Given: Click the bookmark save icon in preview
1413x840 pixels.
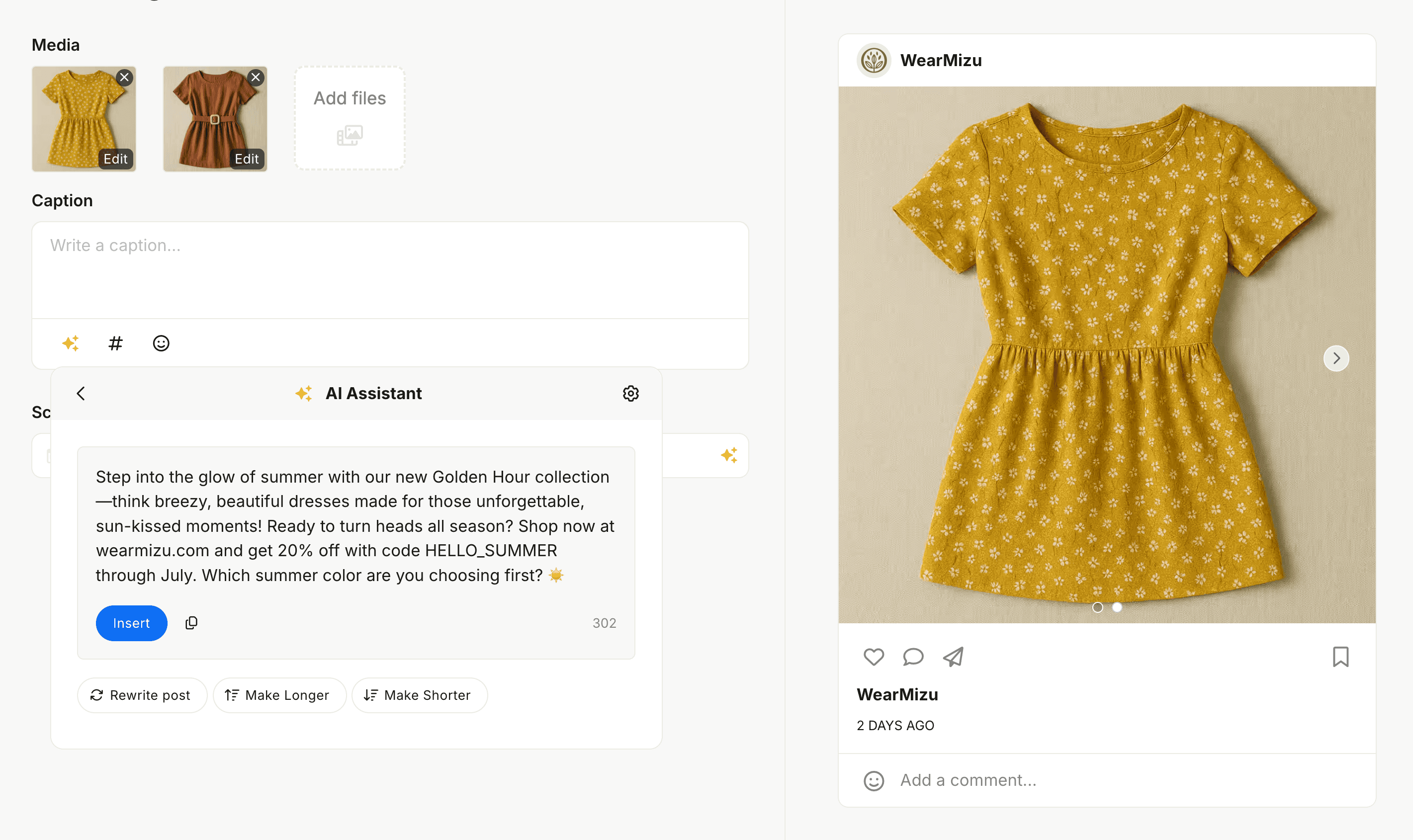Looking at the screenshot, I should pyautogui.click(x=1340, y=657).
